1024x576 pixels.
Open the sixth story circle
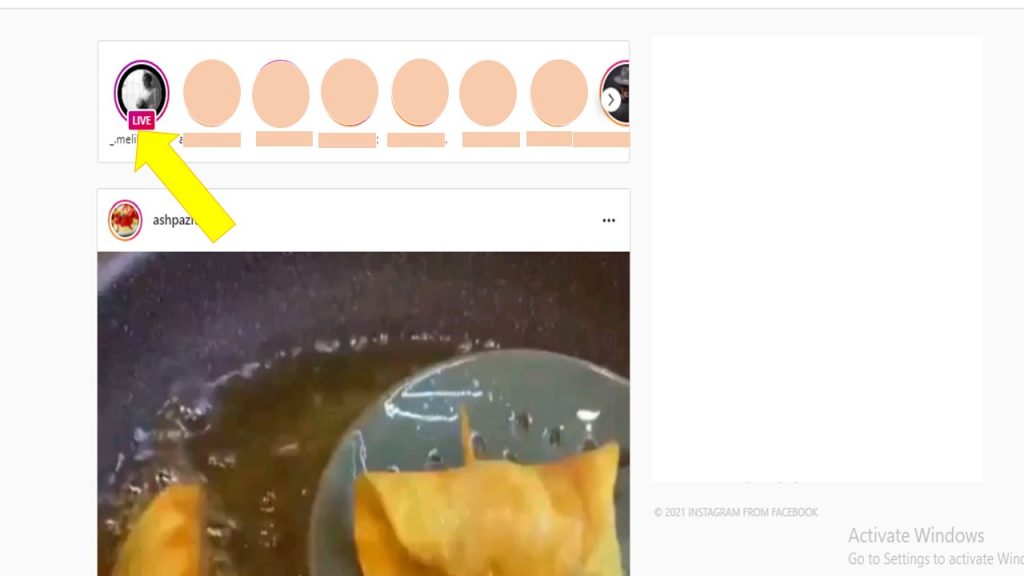click(x=488, y=93)
